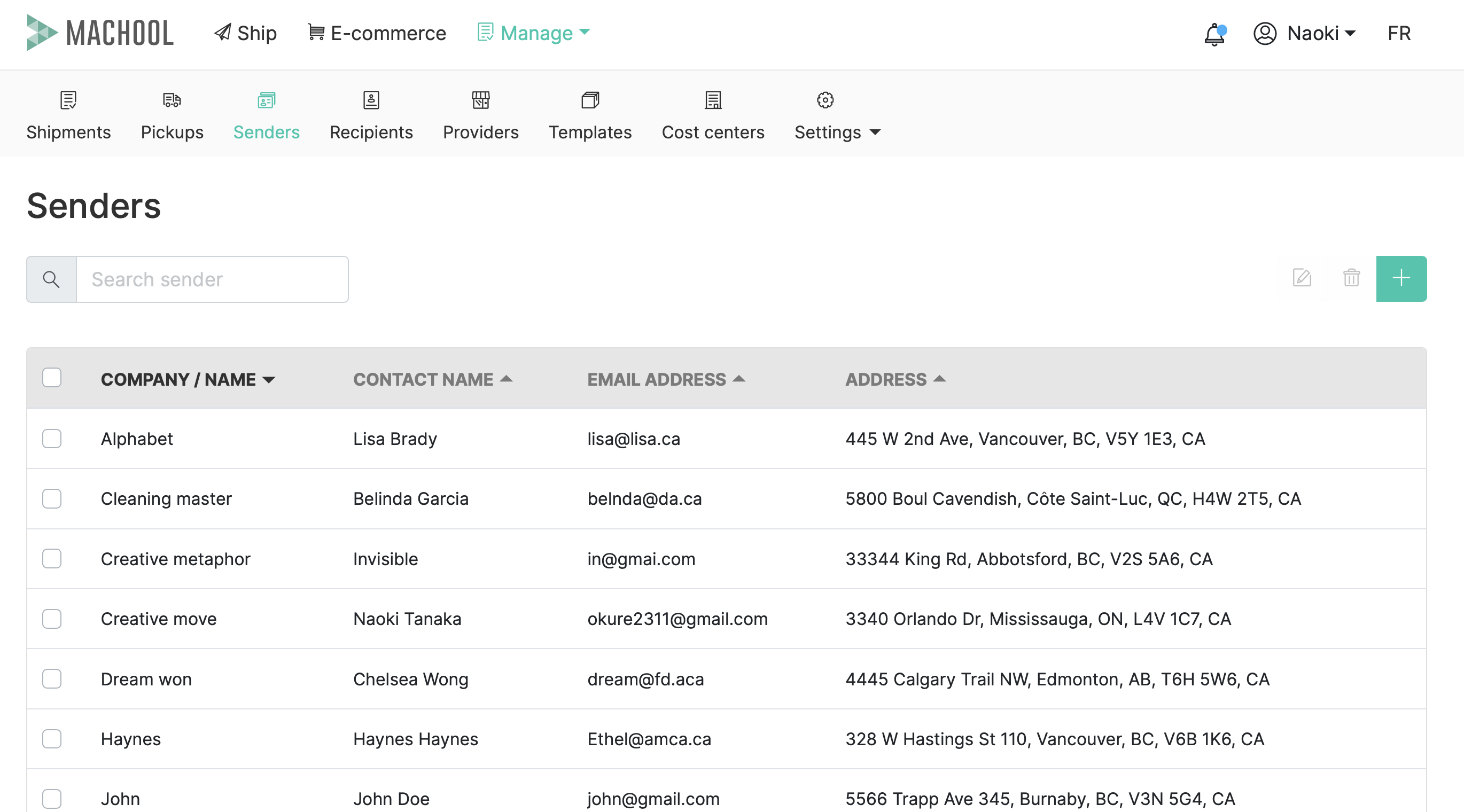Viewport: 1464px width, 812px height.
Task: Click the Creative move company name
Action: pyautogui.click(x=159, y=619)
